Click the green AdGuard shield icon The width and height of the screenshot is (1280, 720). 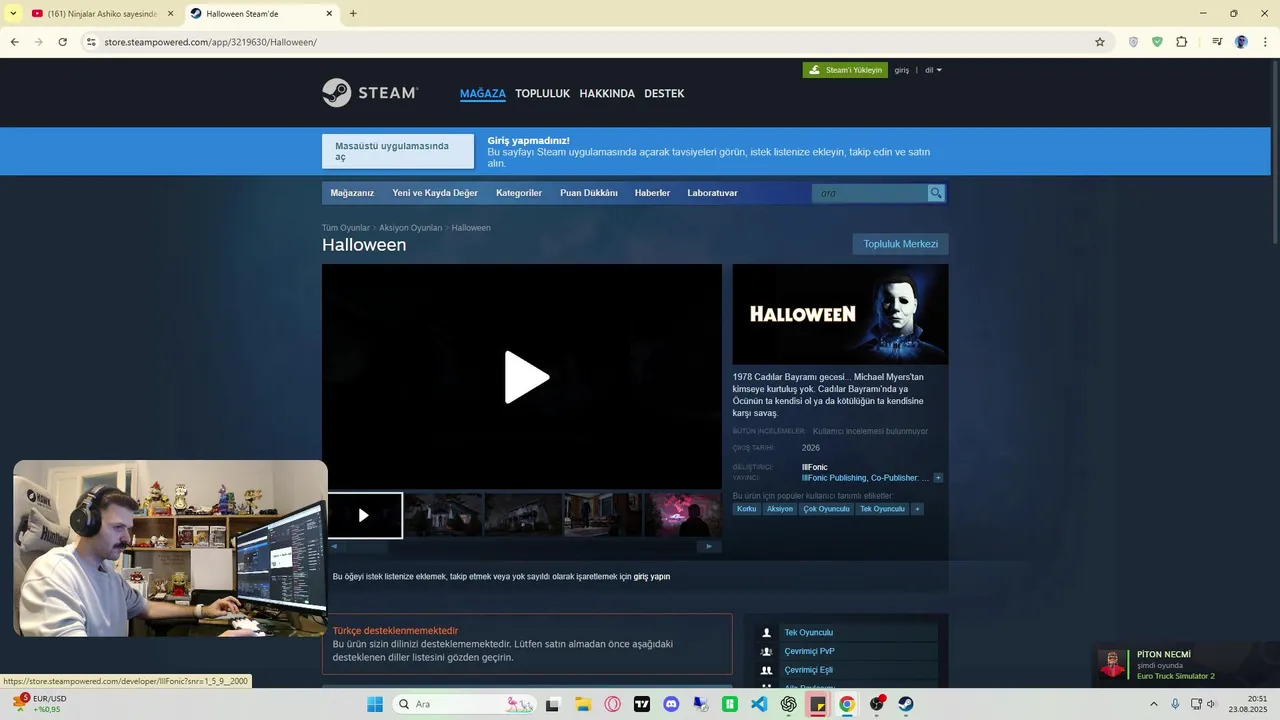[x=1157, y=42]
